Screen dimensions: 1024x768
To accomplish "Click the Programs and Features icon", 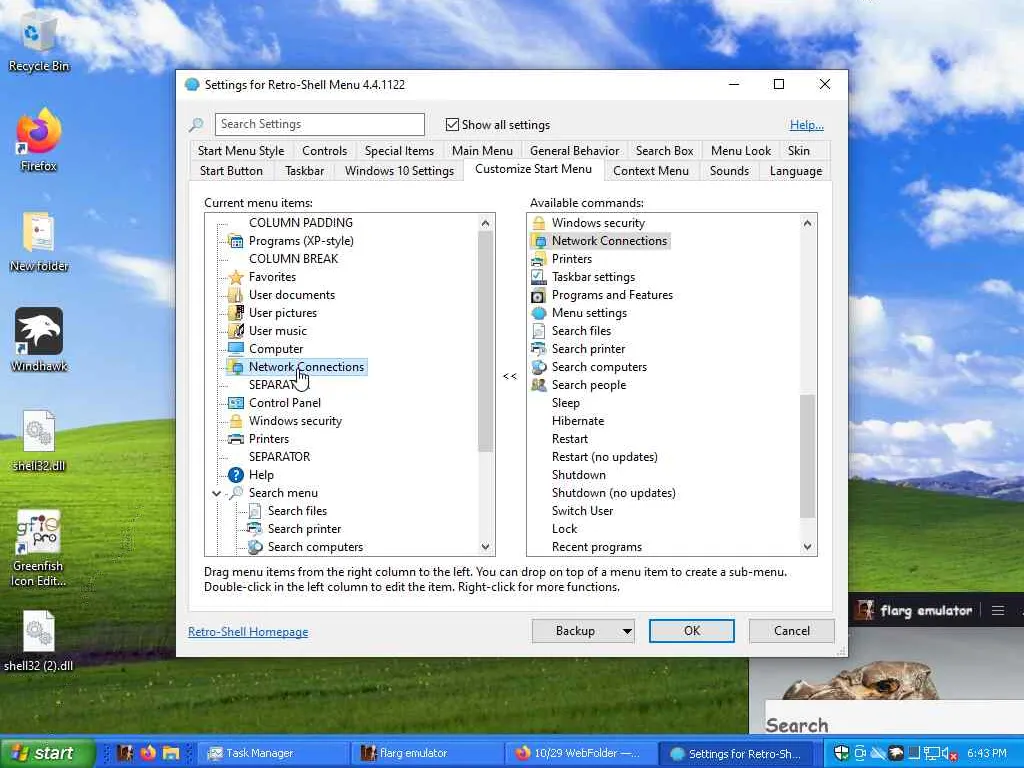I will point(539,295).
